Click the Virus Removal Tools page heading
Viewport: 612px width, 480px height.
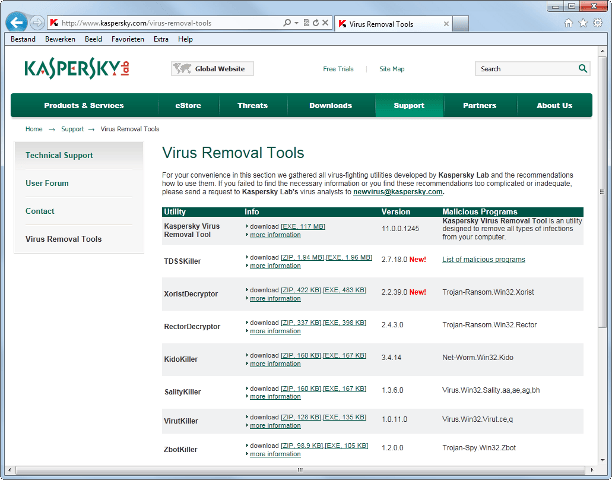click(233, 153)
